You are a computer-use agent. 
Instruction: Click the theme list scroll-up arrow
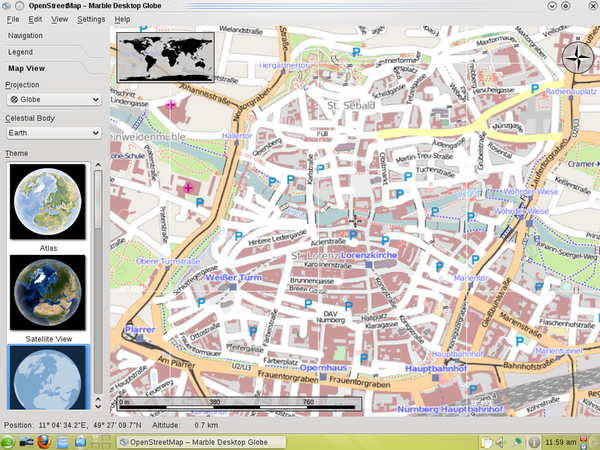(98, 165)
